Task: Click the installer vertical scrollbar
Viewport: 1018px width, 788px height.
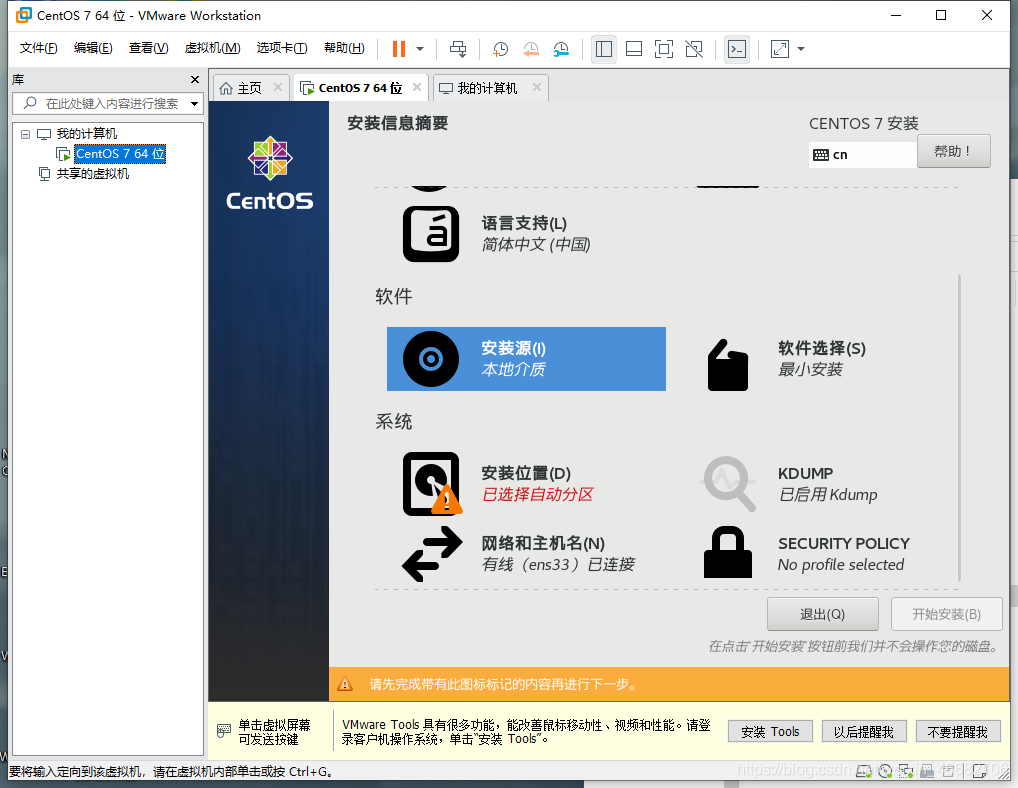Action: [959, 428]
